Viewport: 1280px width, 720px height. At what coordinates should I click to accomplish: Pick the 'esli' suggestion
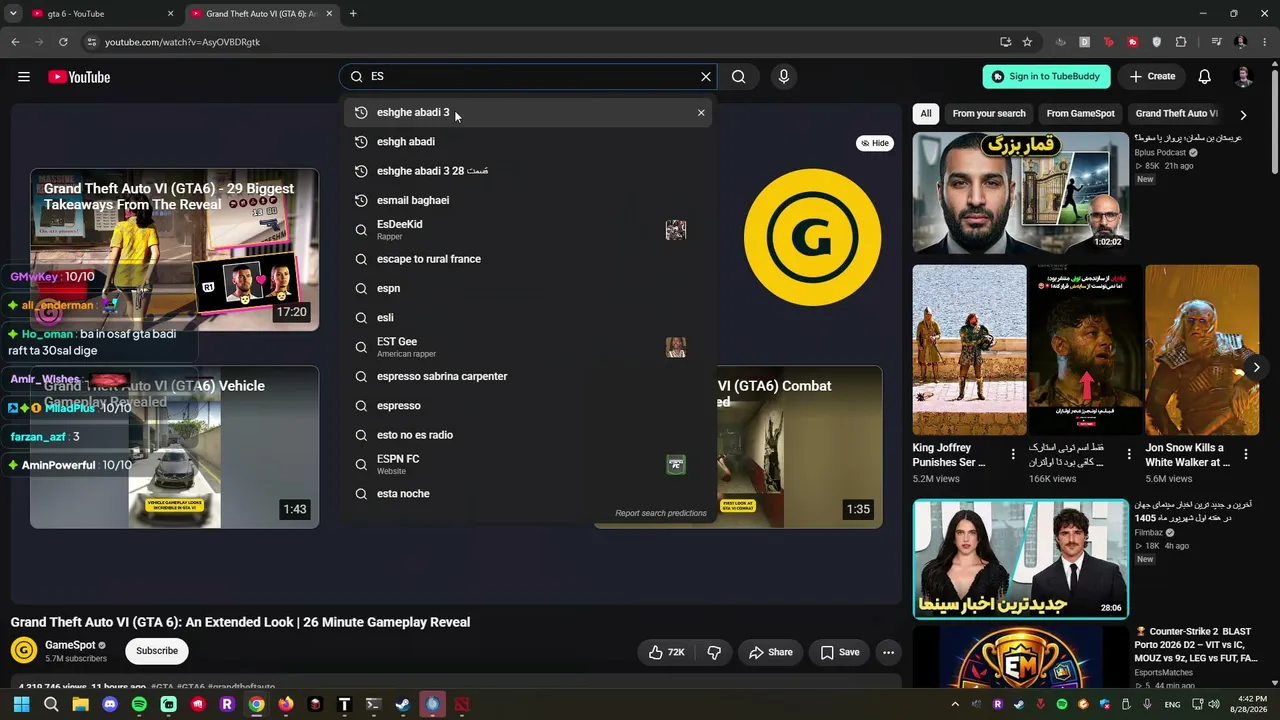coord(528,318)
